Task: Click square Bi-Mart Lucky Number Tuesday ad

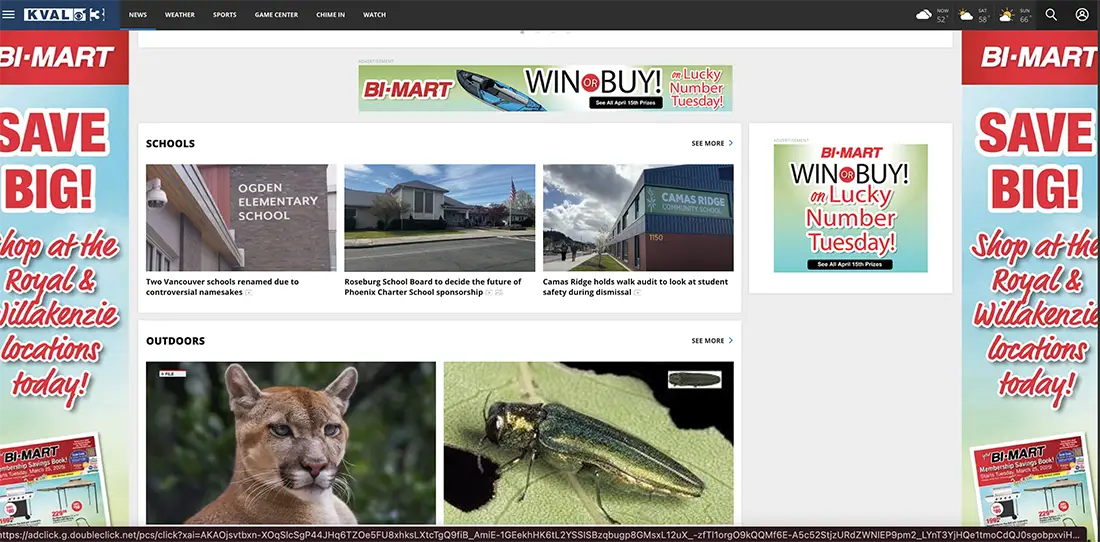Action: (850, 208)
